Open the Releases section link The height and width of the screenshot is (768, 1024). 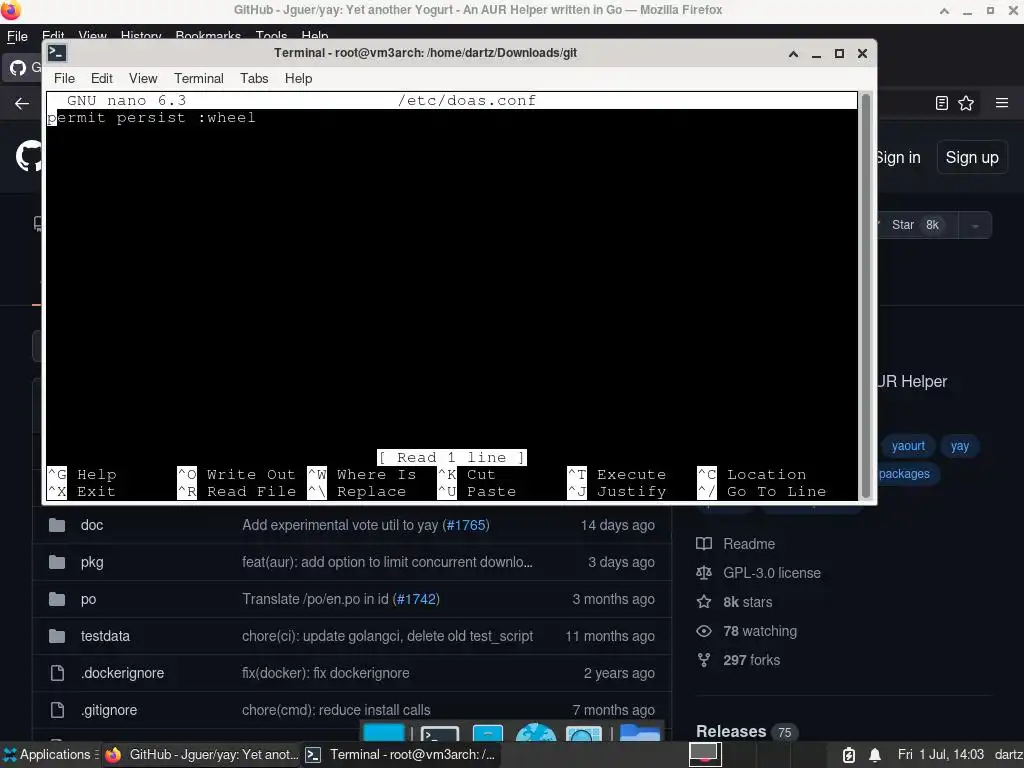[731, 731]
